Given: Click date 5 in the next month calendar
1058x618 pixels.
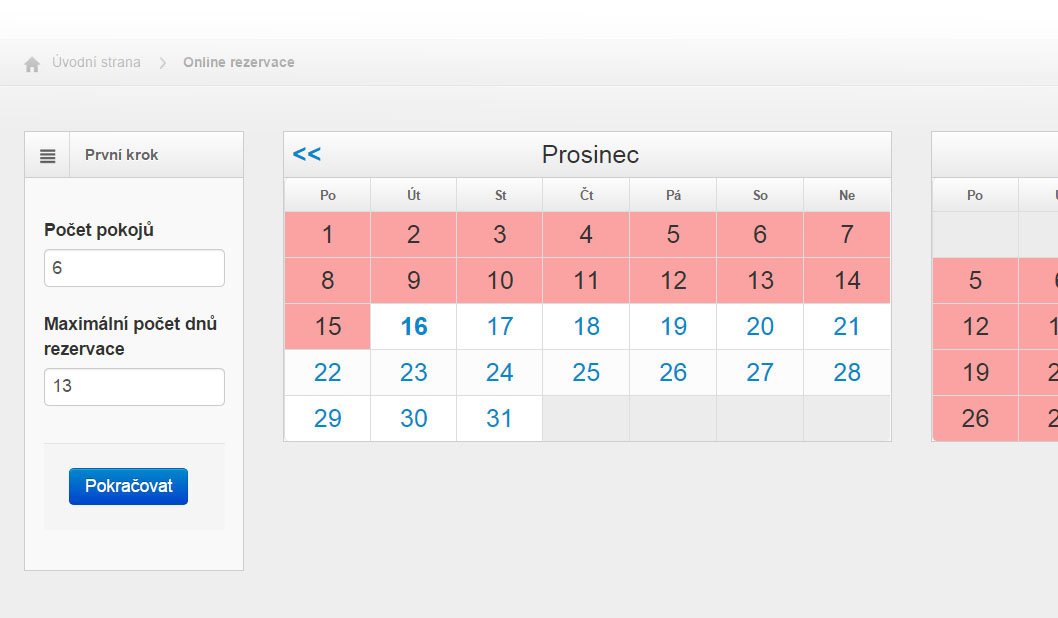Looking at the screenshot, I should pos(975,281).
